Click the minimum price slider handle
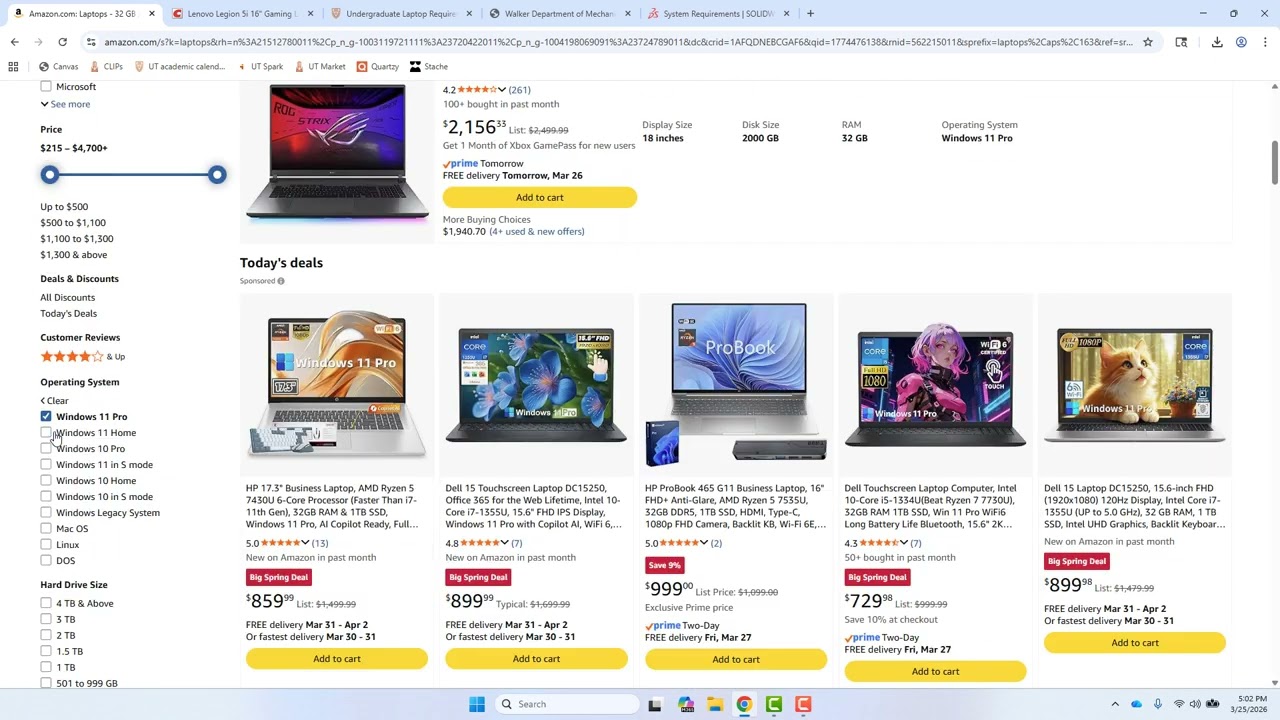 click(50, 175)
